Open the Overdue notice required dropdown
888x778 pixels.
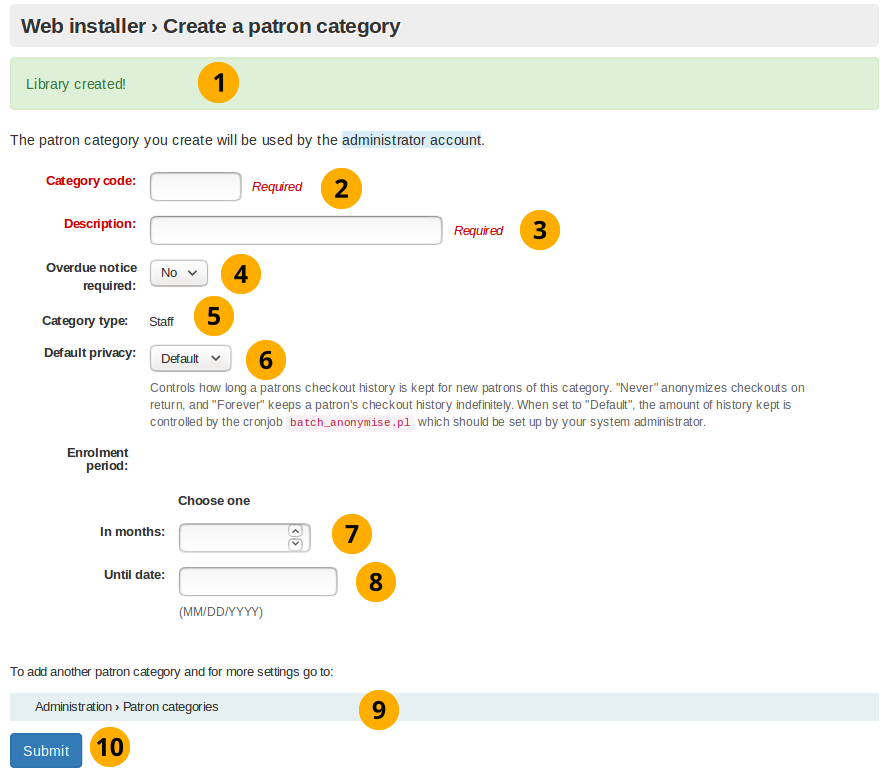tap(179, 273)
